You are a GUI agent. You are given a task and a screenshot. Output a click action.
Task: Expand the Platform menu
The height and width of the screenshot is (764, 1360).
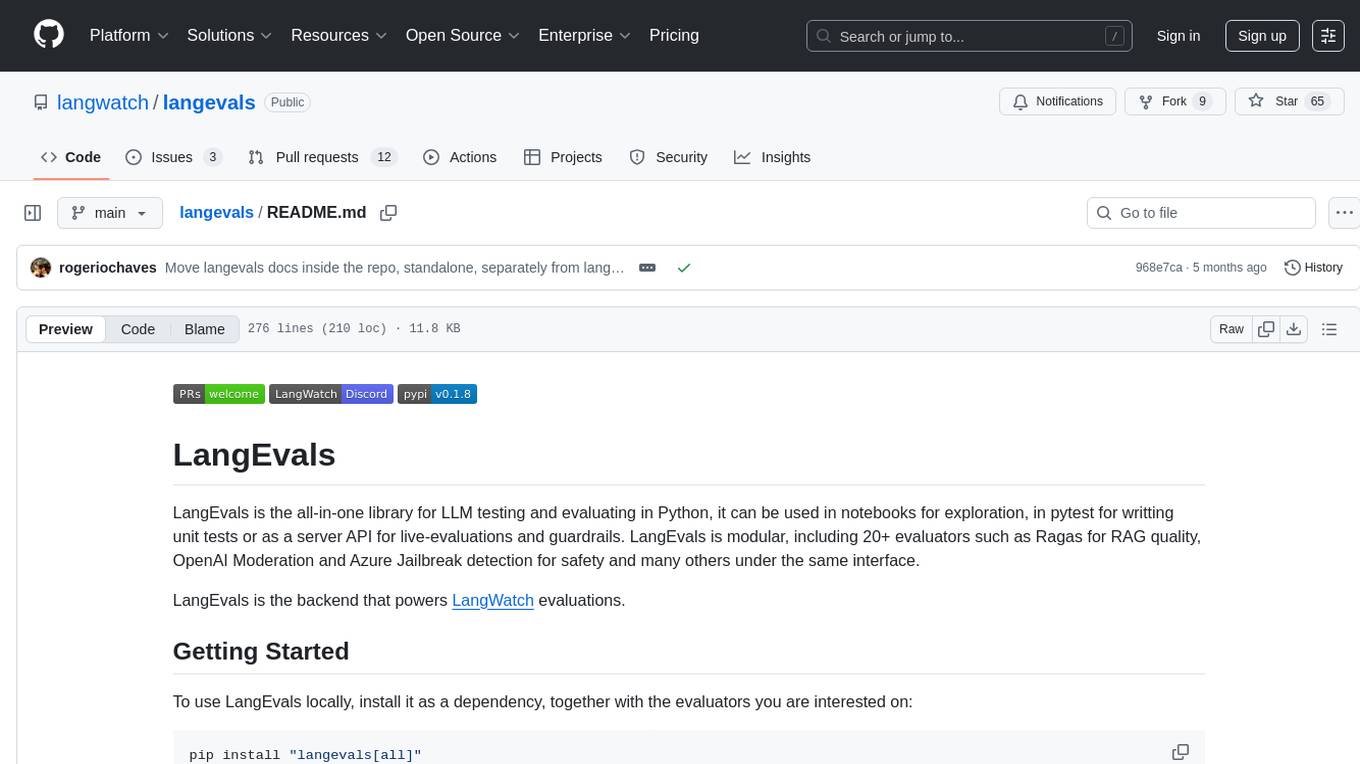tap(129, 35)
